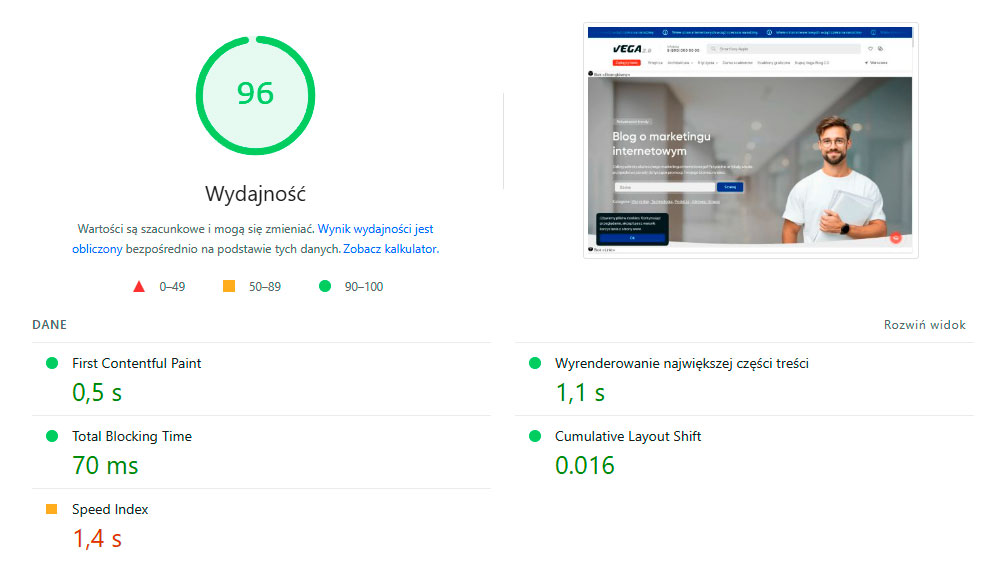Click the orange square beside Speed Index
The image size is (1000, 568).
[52, 509]
